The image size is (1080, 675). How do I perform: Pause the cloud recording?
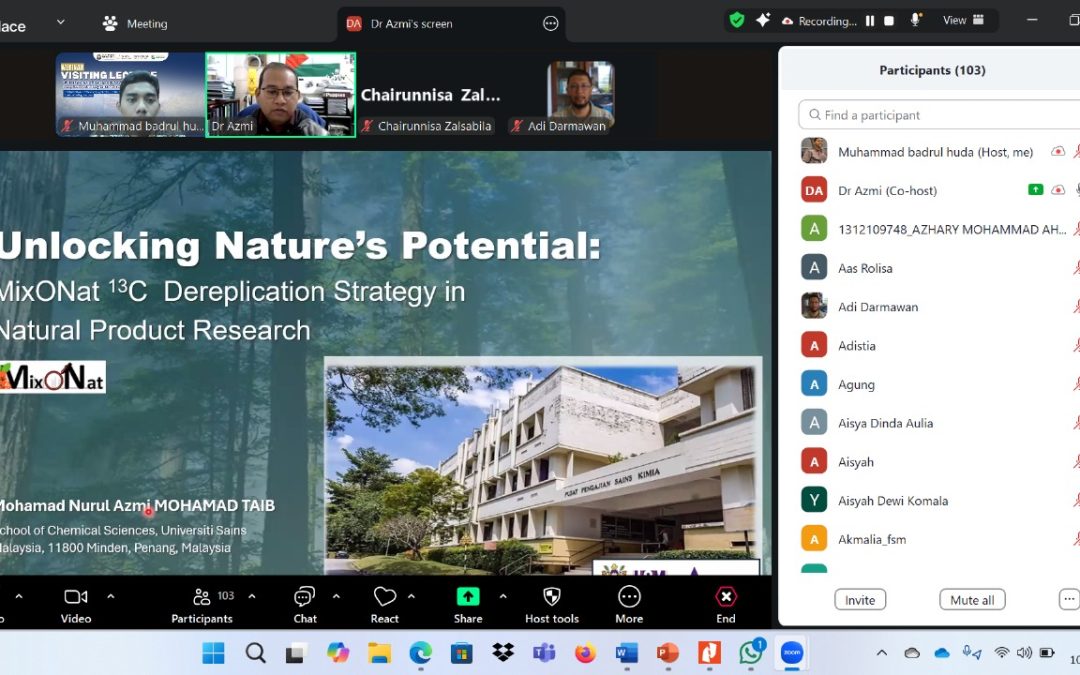[x=870, y=21]
